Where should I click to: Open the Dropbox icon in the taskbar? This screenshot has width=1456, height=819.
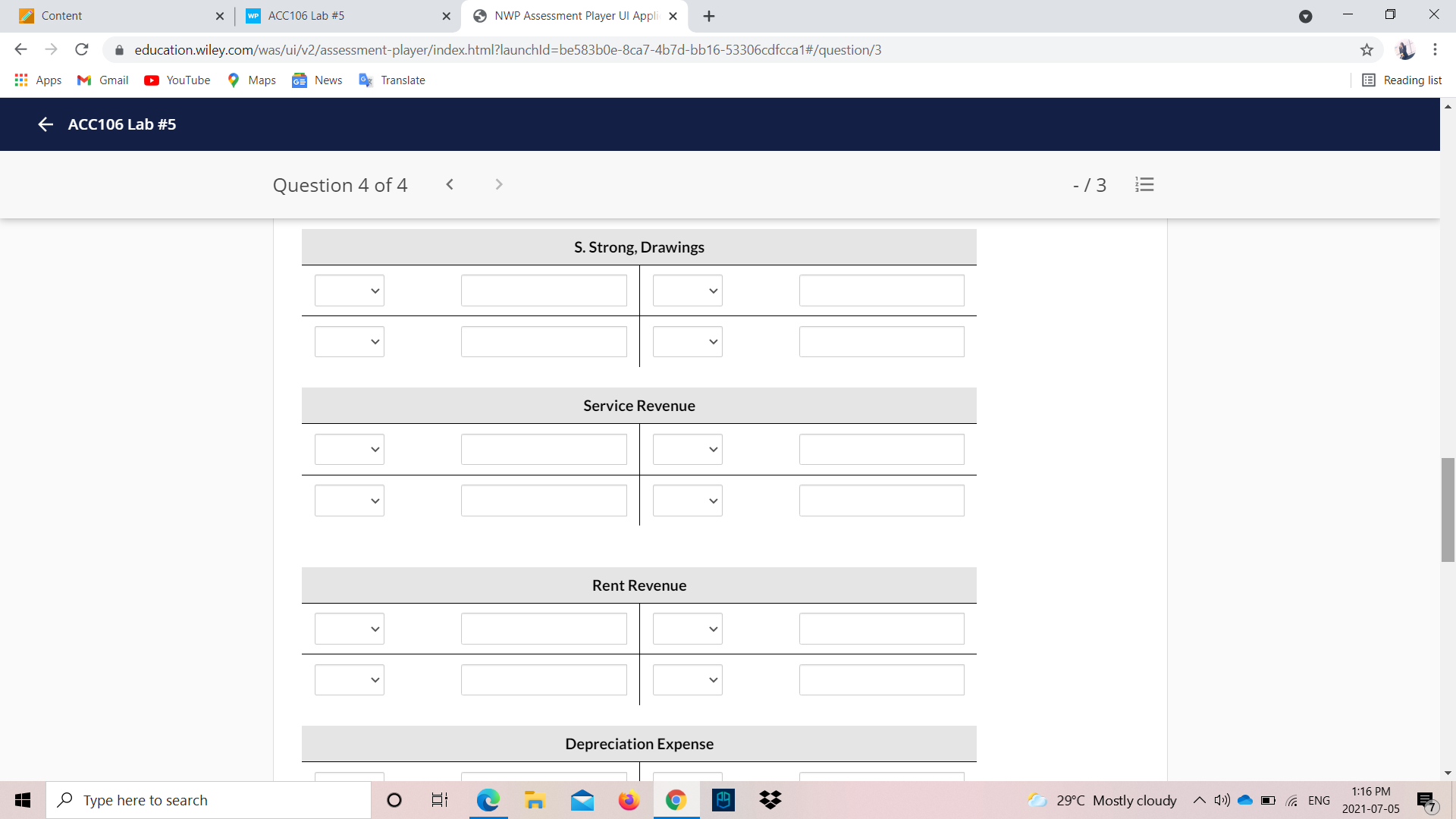770,800
